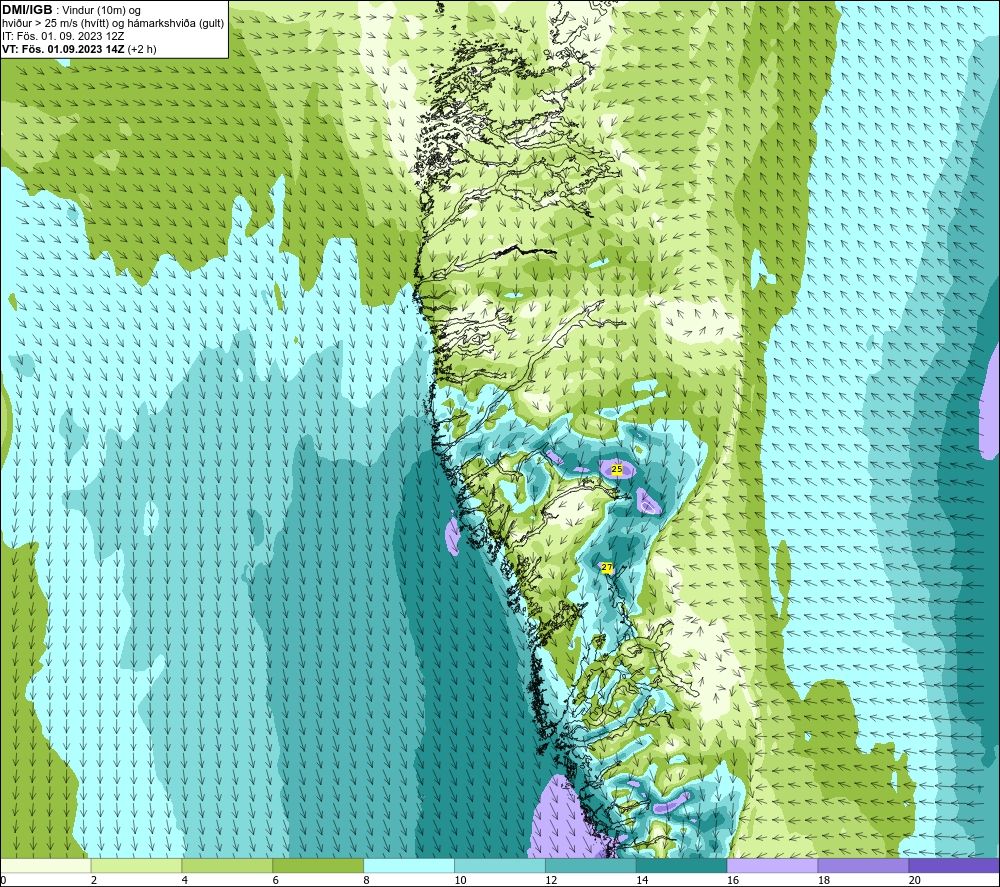Pick the olive green 6–8 m/s scale swatch
Image resolution: width=1000 pixels, height=887 pixels.
pos(318,865)
